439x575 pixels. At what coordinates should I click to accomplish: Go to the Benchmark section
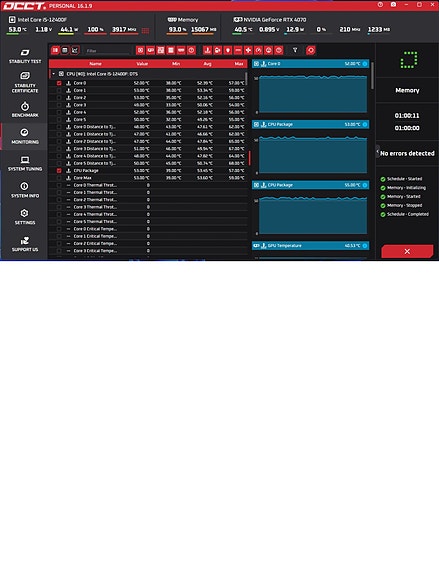pos(25,109)
